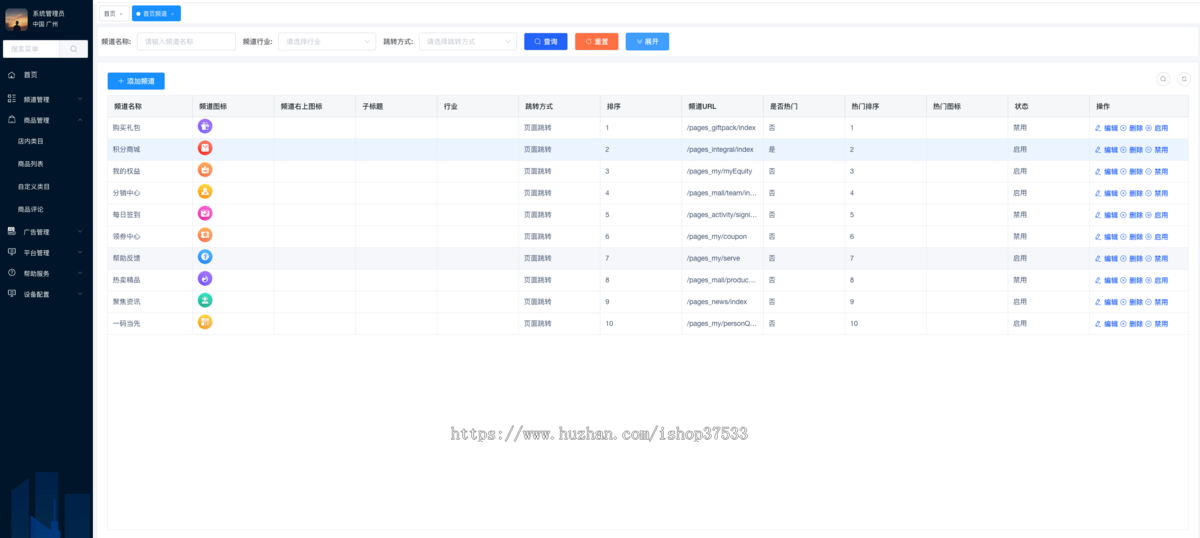Viewport: 1200px width, 538px height.
Task: Open the 跳转方式 jump type dropdown
Action: 467,42
